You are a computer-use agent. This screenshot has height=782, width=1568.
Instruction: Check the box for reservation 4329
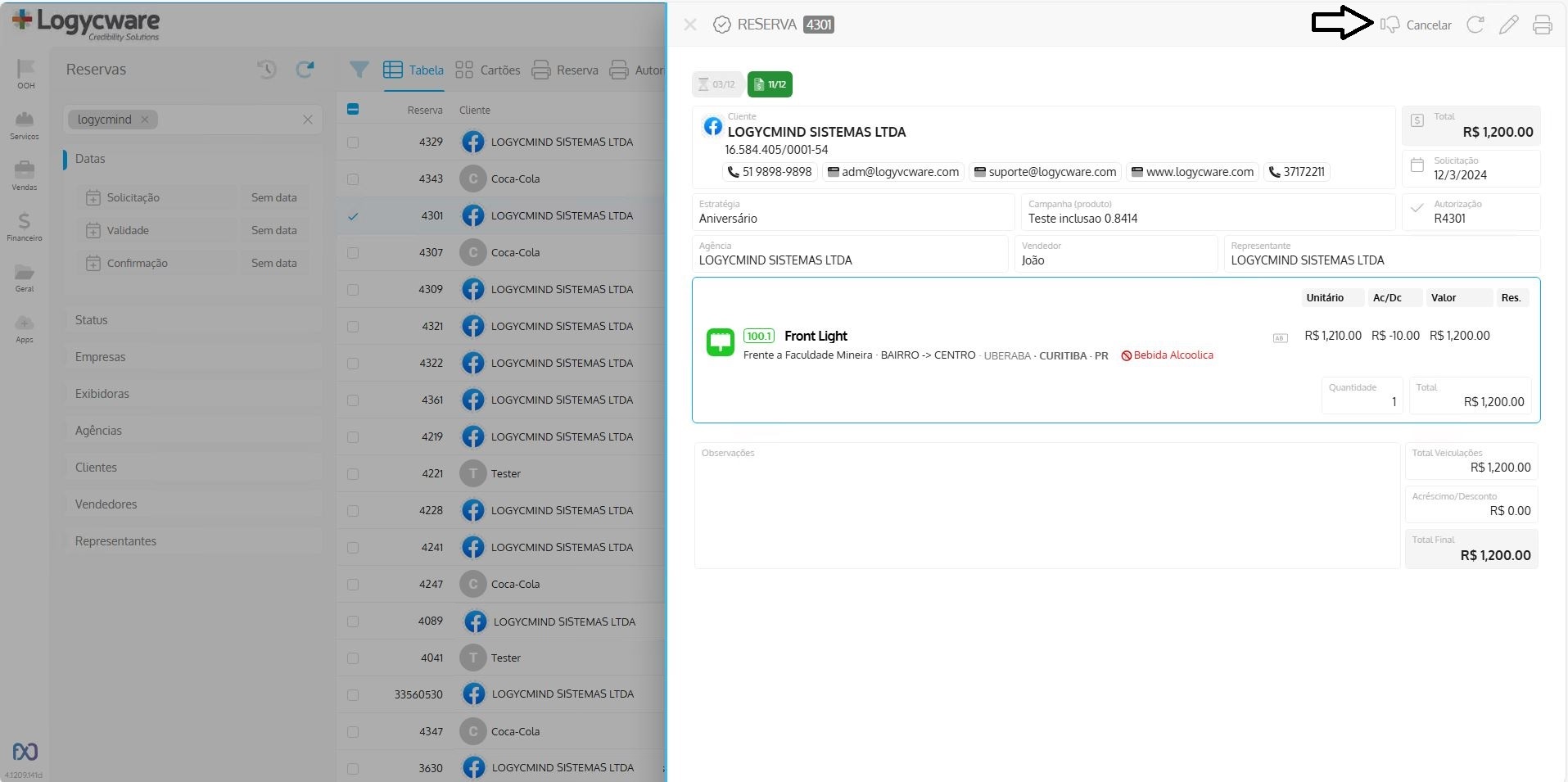(353, 142)
